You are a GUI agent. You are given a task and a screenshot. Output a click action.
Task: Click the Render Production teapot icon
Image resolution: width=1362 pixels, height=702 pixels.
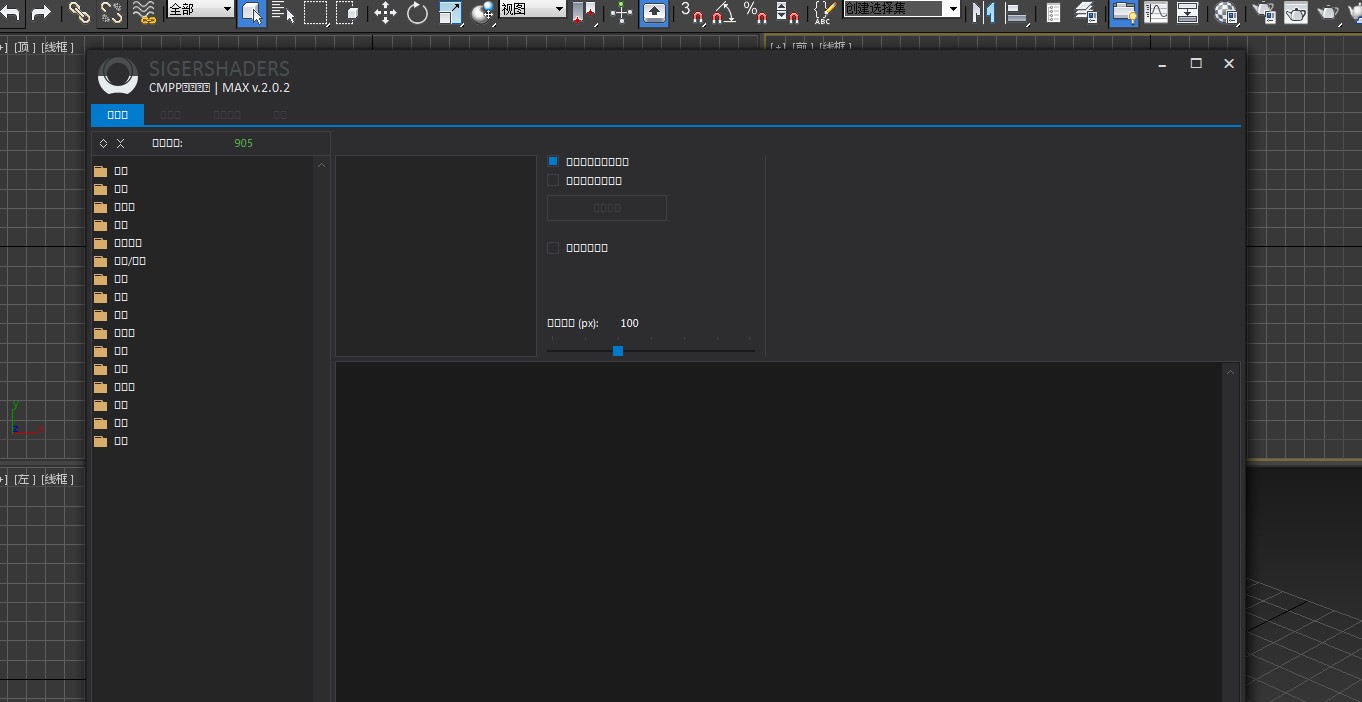click(x=1329, y=13)
